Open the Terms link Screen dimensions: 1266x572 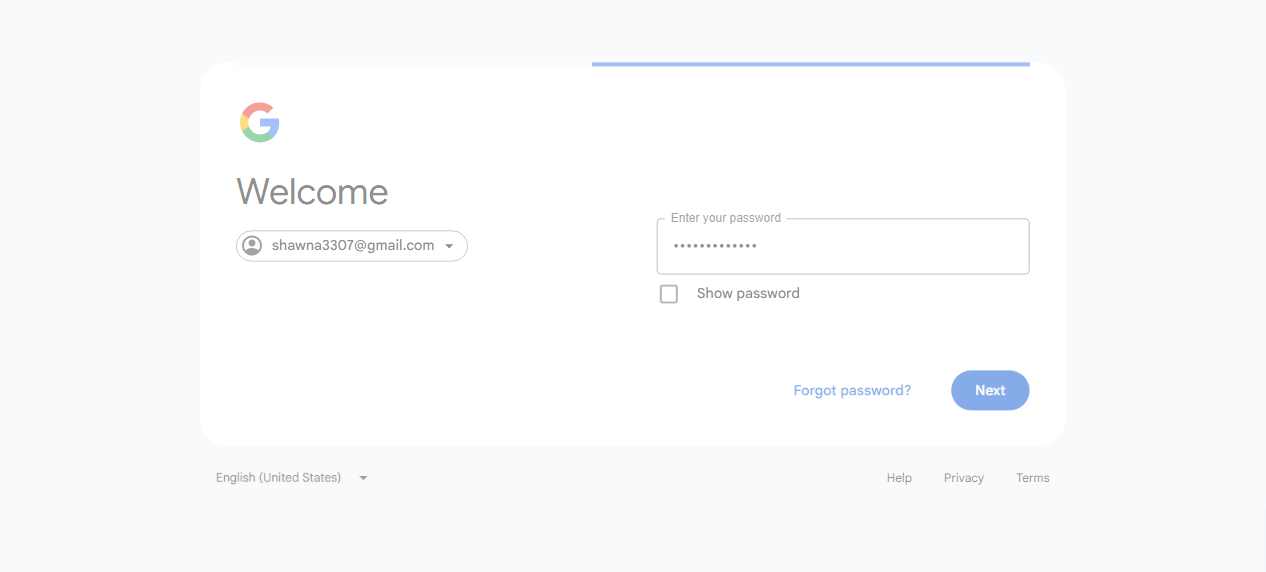pyautogui.click(x=1033, y=478)
